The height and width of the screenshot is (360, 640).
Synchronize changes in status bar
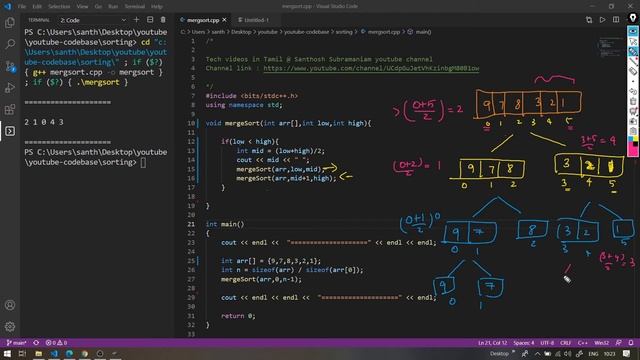pyautogui.click(x=36, y=342)
